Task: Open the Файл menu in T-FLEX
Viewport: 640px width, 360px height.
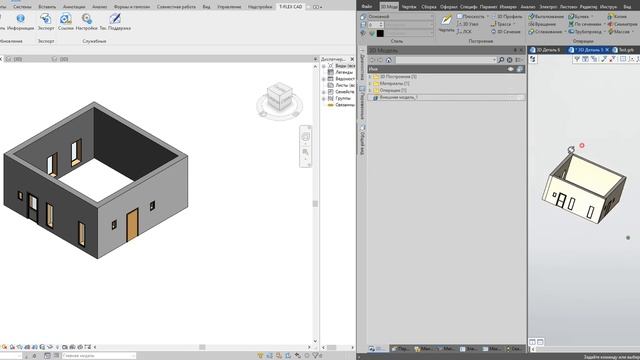Action: coord(367,7)
